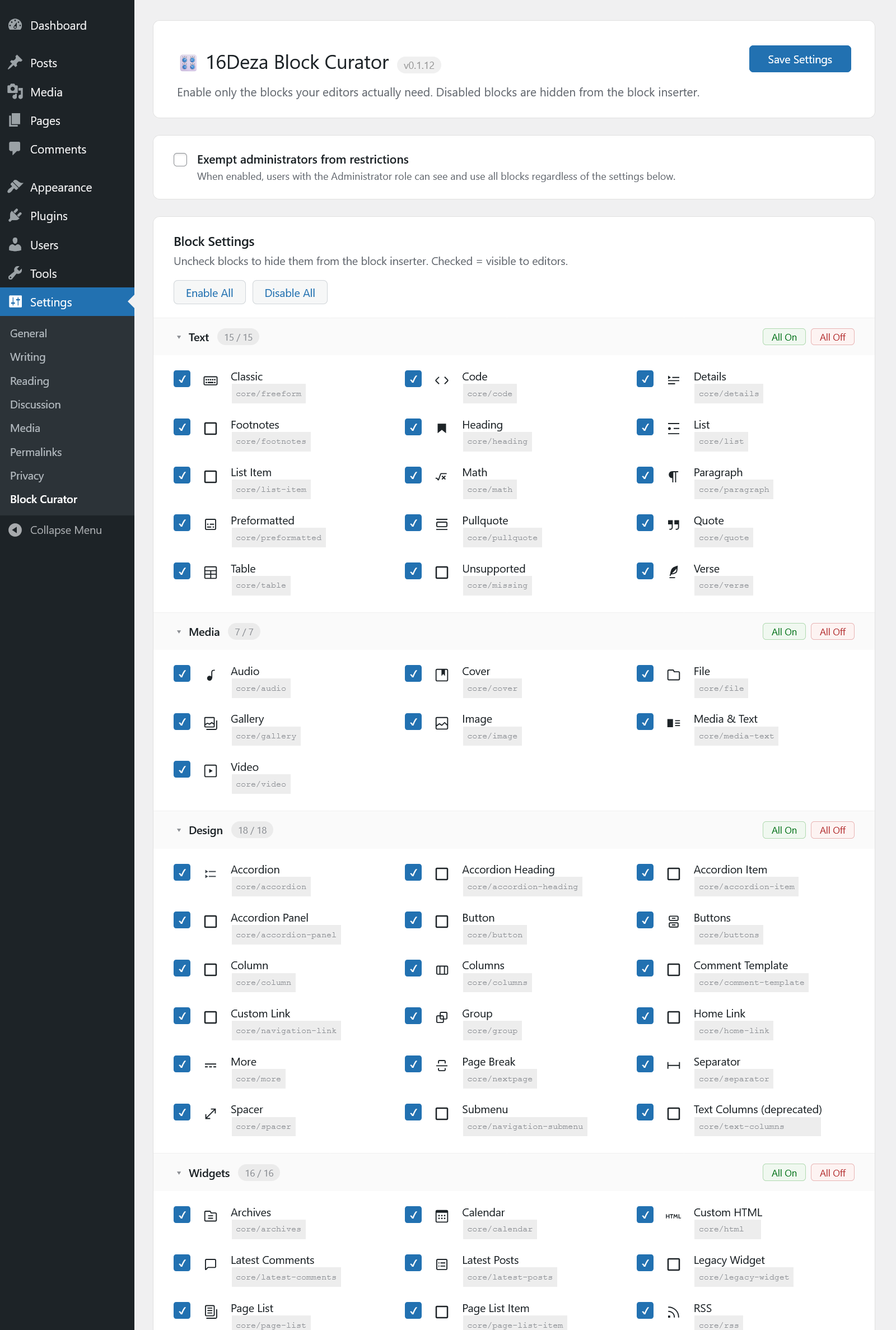
Task: Click the Classic block keyboard icon
Action: pyautogui.click(x=211, y=380)
